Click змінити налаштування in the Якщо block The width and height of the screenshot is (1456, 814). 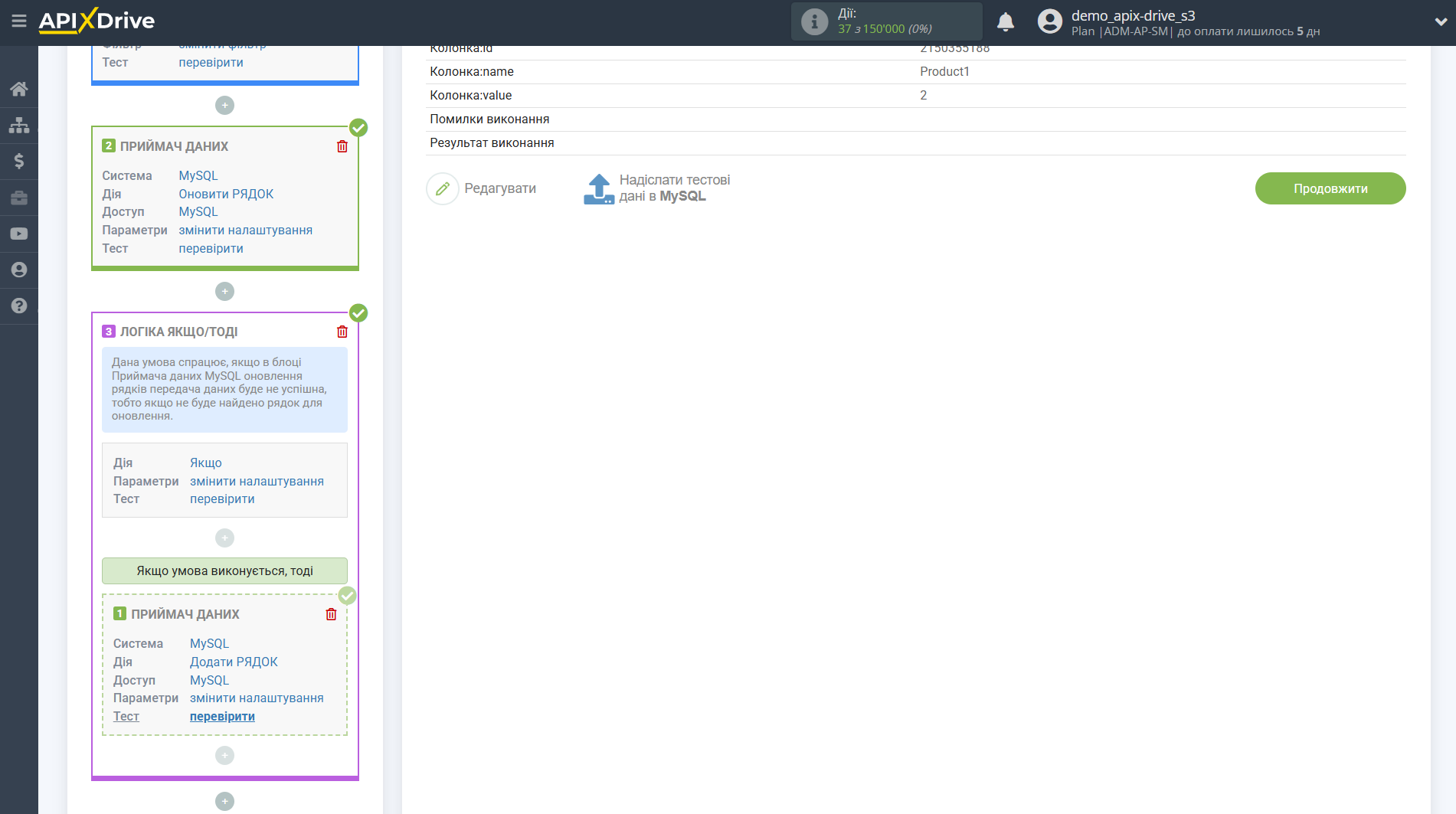[257, 481]
